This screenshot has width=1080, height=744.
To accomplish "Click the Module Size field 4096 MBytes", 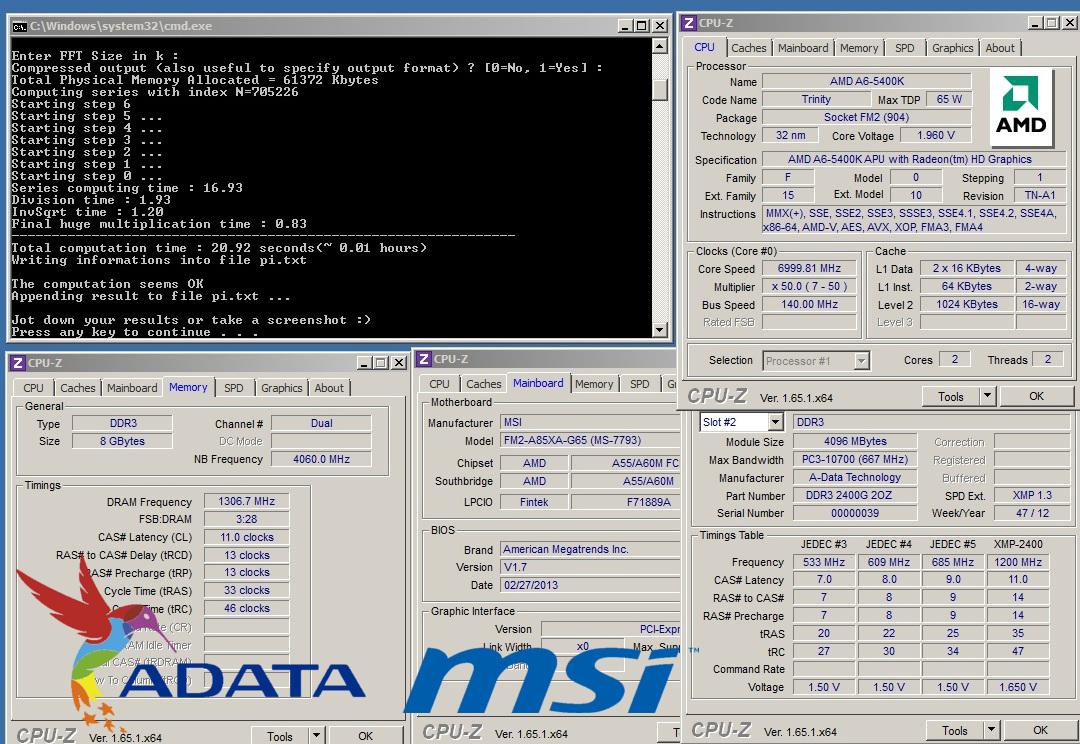I will click(x=855, y=442).
